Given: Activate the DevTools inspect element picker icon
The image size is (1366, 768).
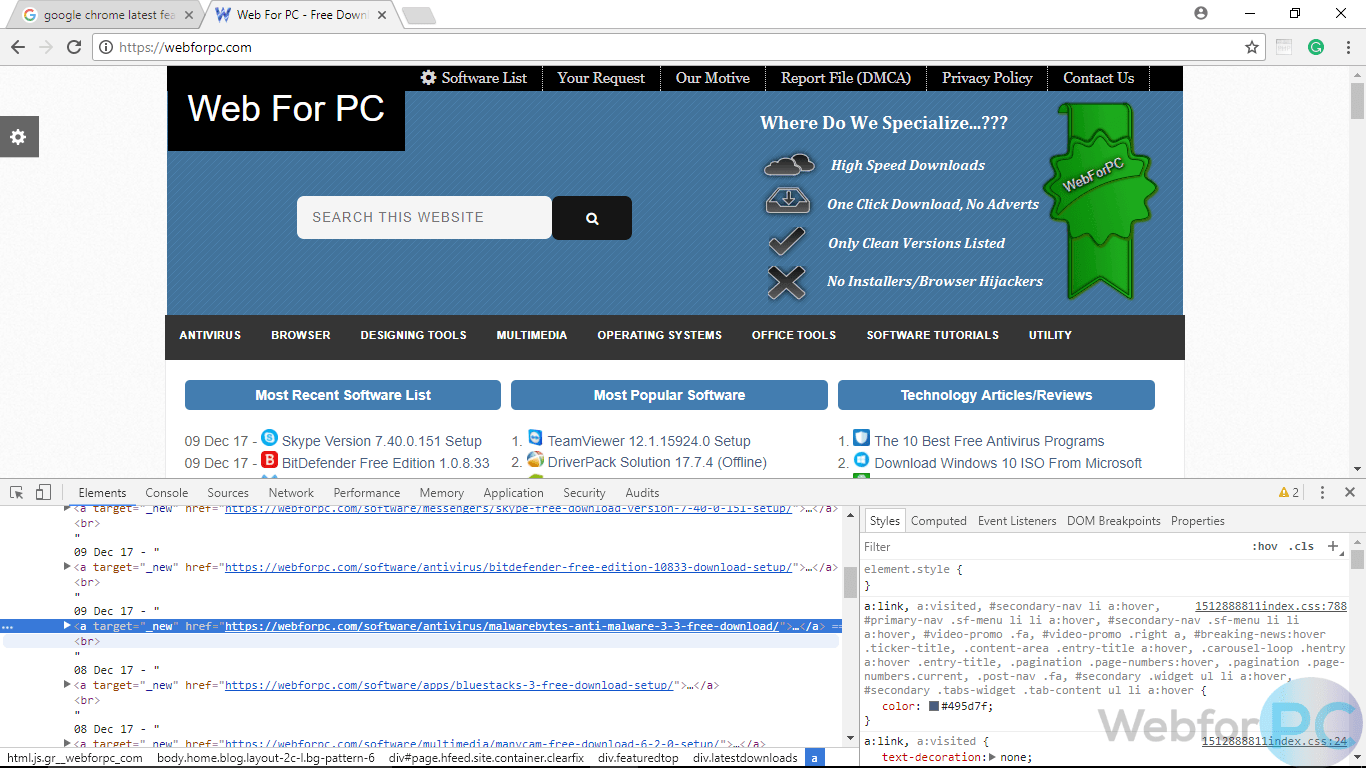Looking at the screenshot, I should coord(17,492).
